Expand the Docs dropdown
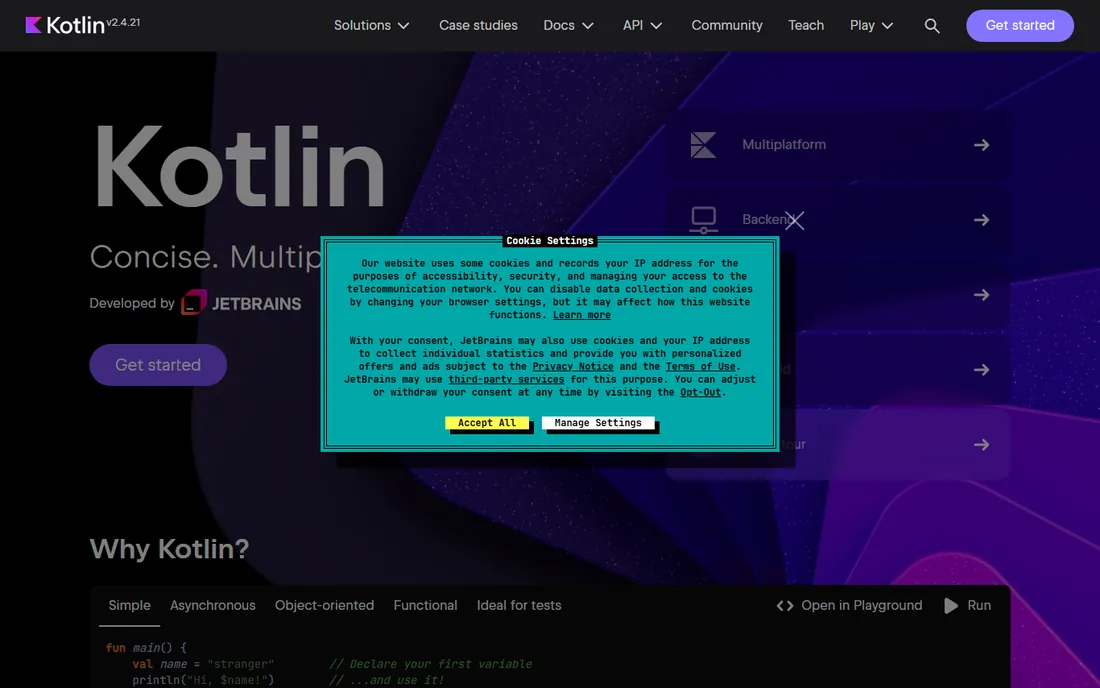 point(568,25)
